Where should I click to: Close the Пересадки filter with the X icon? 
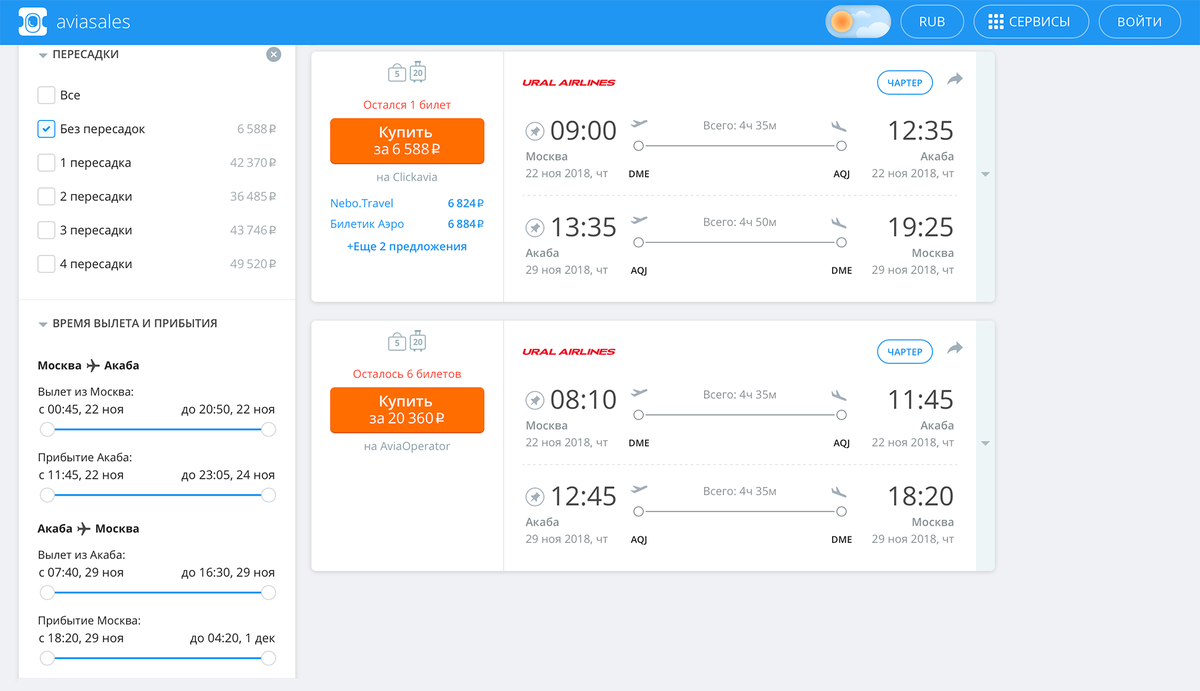tap(274, 55)
